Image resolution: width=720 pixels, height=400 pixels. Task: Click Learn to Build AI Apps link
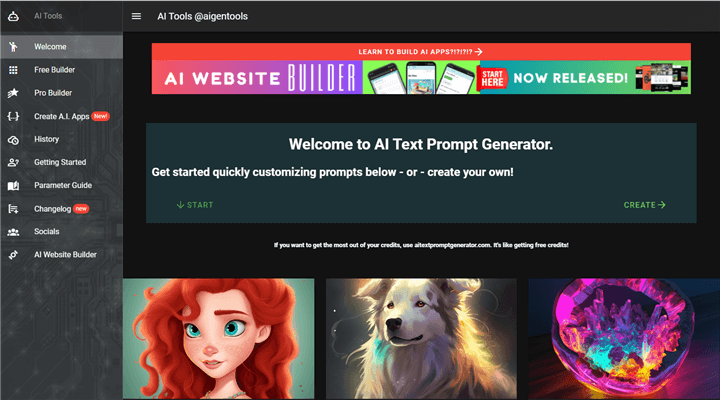[x=421, y=52]
